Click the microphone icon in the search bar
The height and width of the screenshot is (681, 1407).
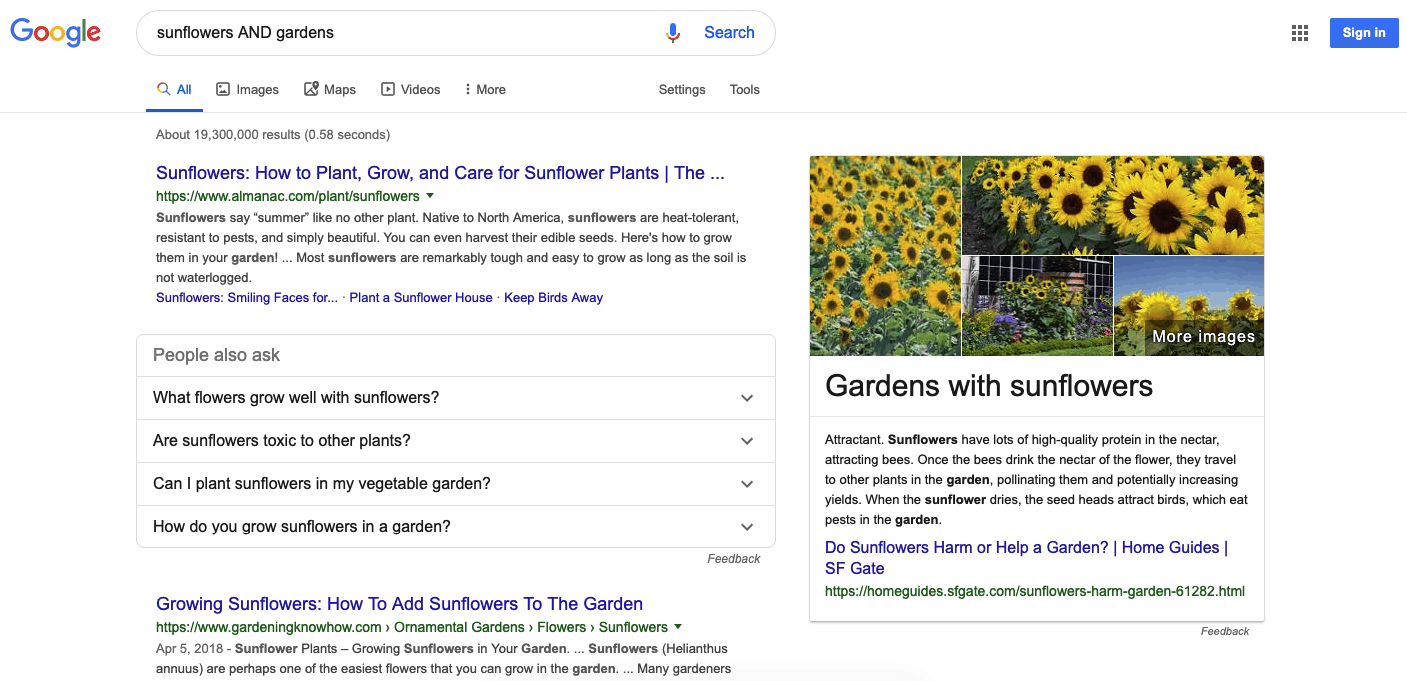point(672,32)
